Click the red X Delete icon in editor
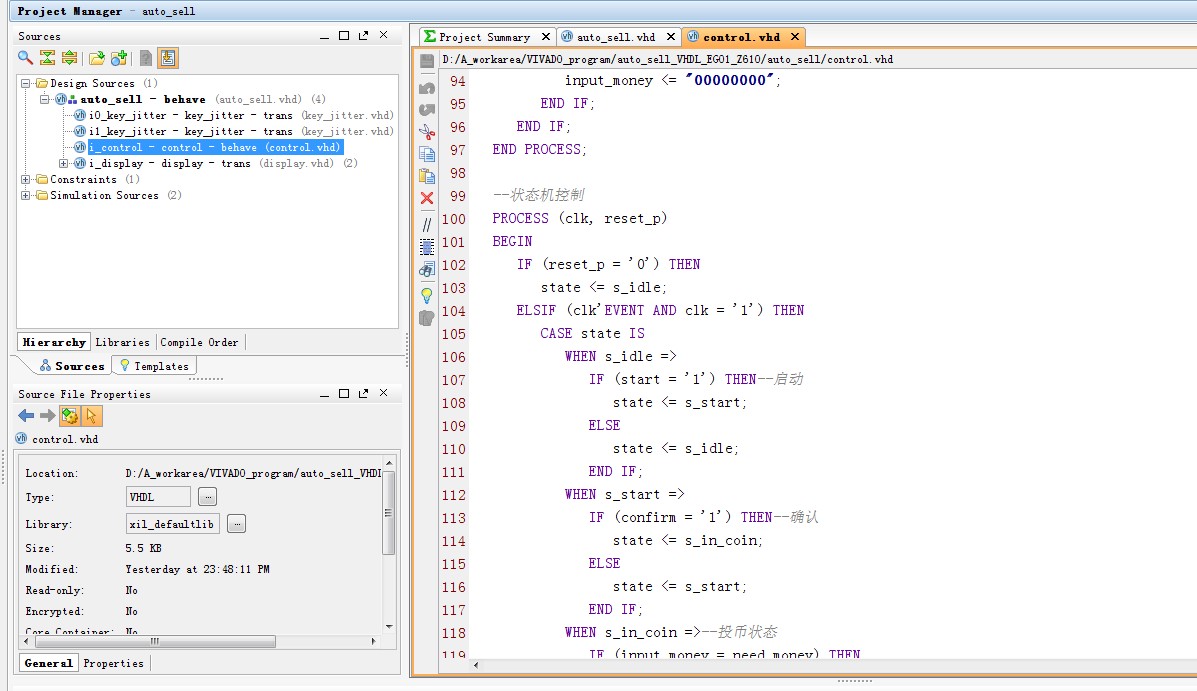Viewport: 1197px width, 691px height. (x=427, y=198)
